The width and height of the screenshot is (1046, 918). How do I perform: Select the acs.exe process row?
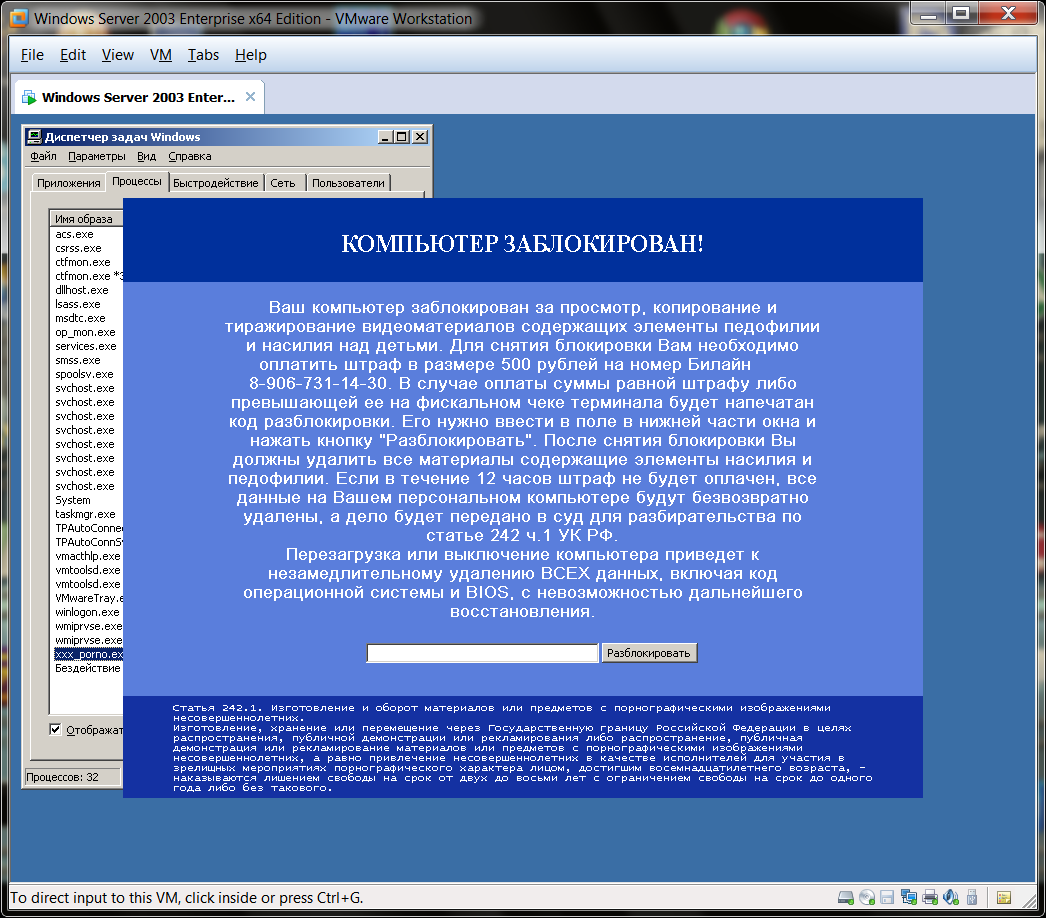click(88, 234)
